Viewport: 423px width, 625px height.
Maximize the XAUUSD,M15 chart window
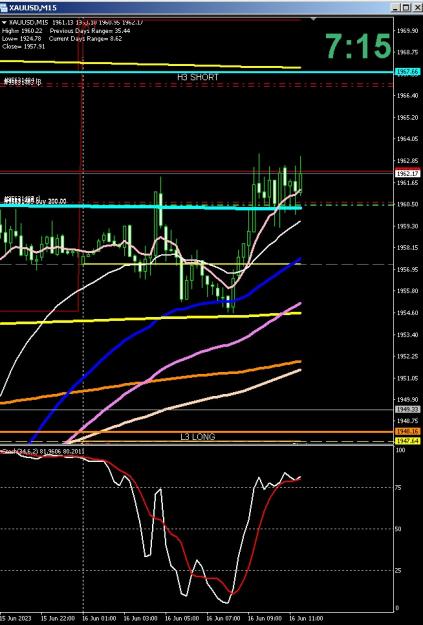pyautogui.click(x=405, y=8)
